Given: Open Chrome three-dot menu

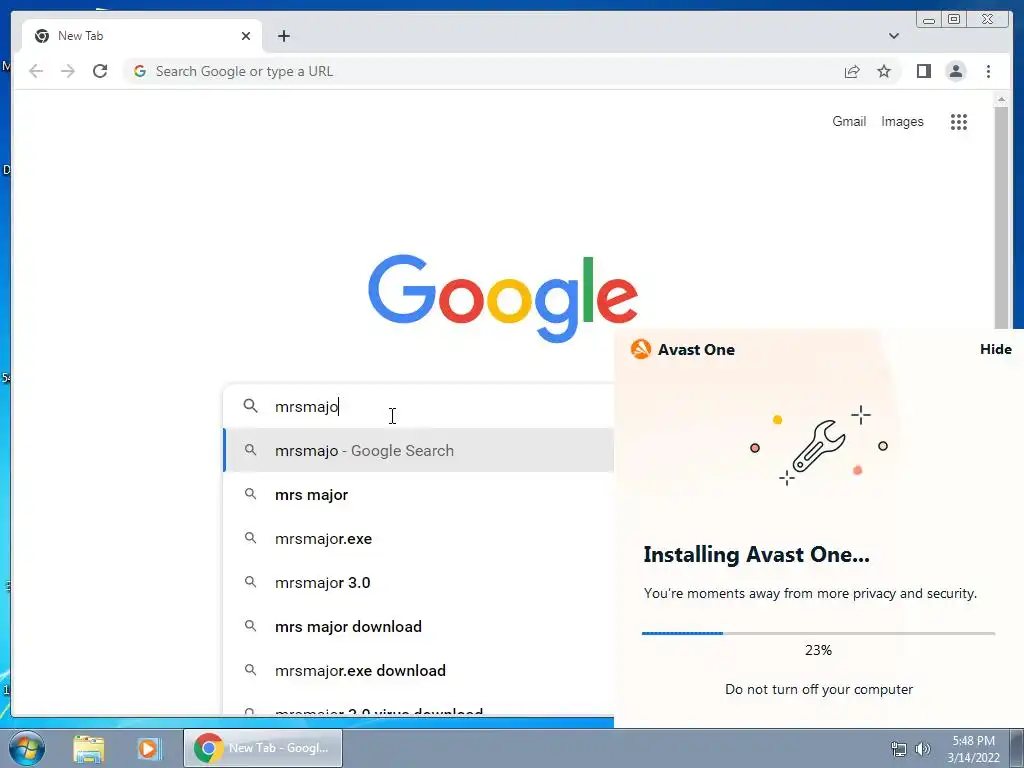Looking at the screenshot, I should pyautogui.click(x=988, y=71).
